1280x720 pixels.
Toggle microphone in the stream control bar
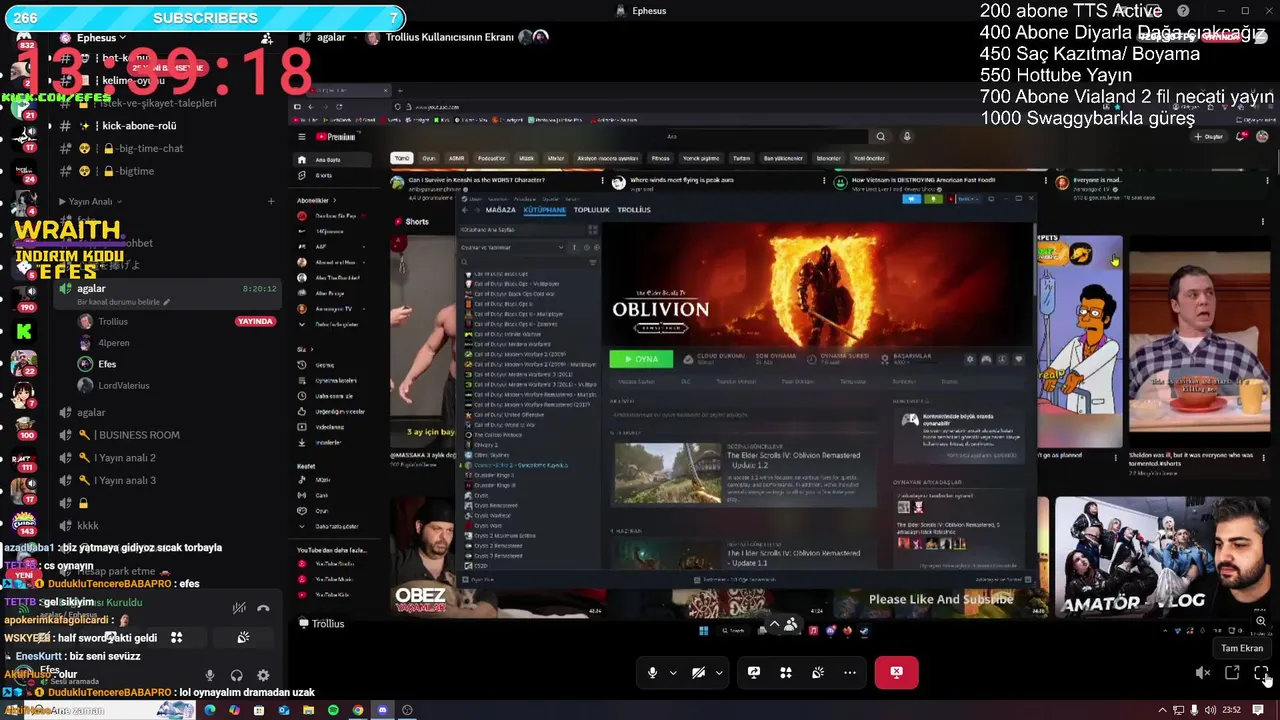(x=652, y=673)
